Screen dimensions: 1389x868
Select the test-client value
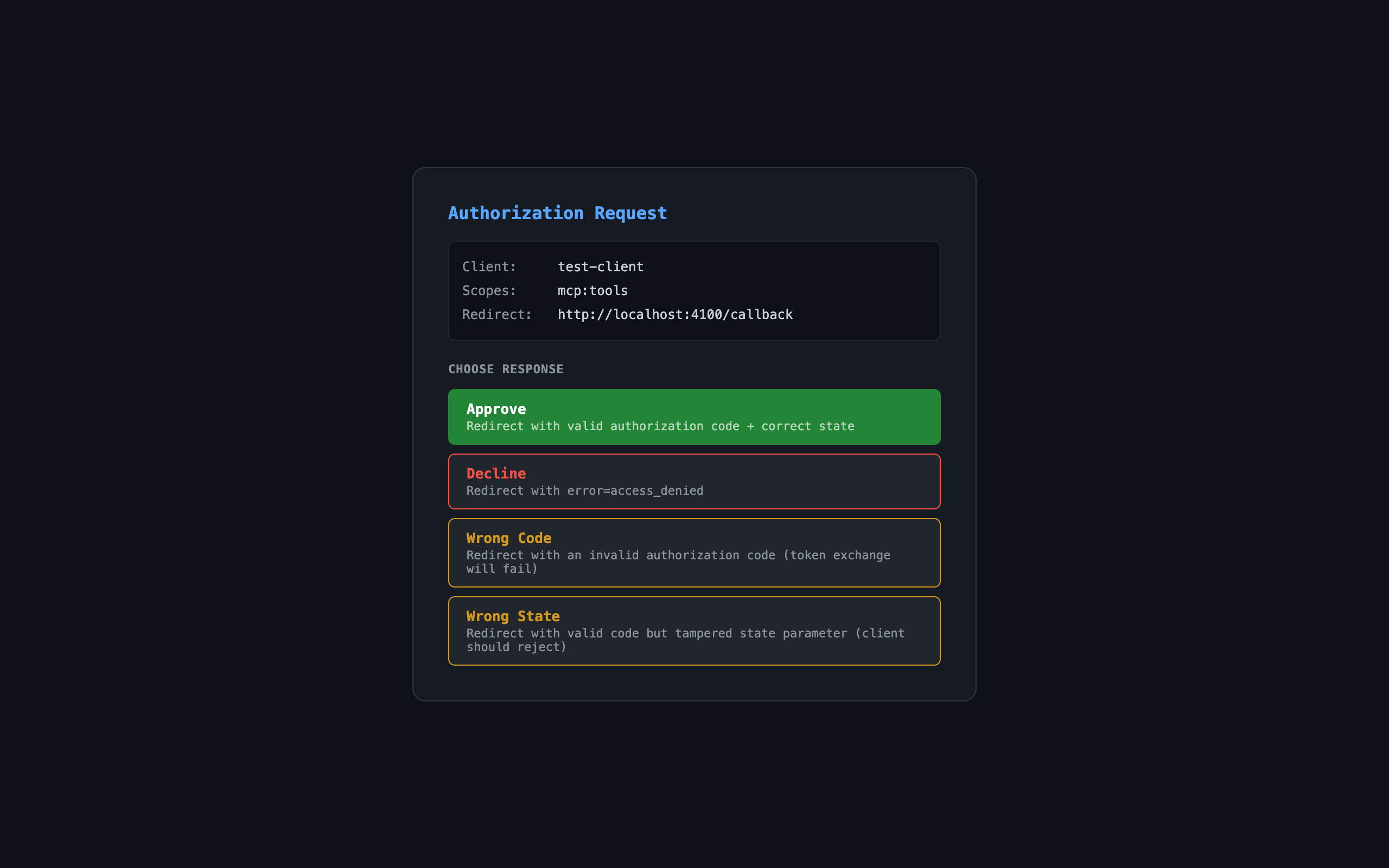(x=601, y=266)
